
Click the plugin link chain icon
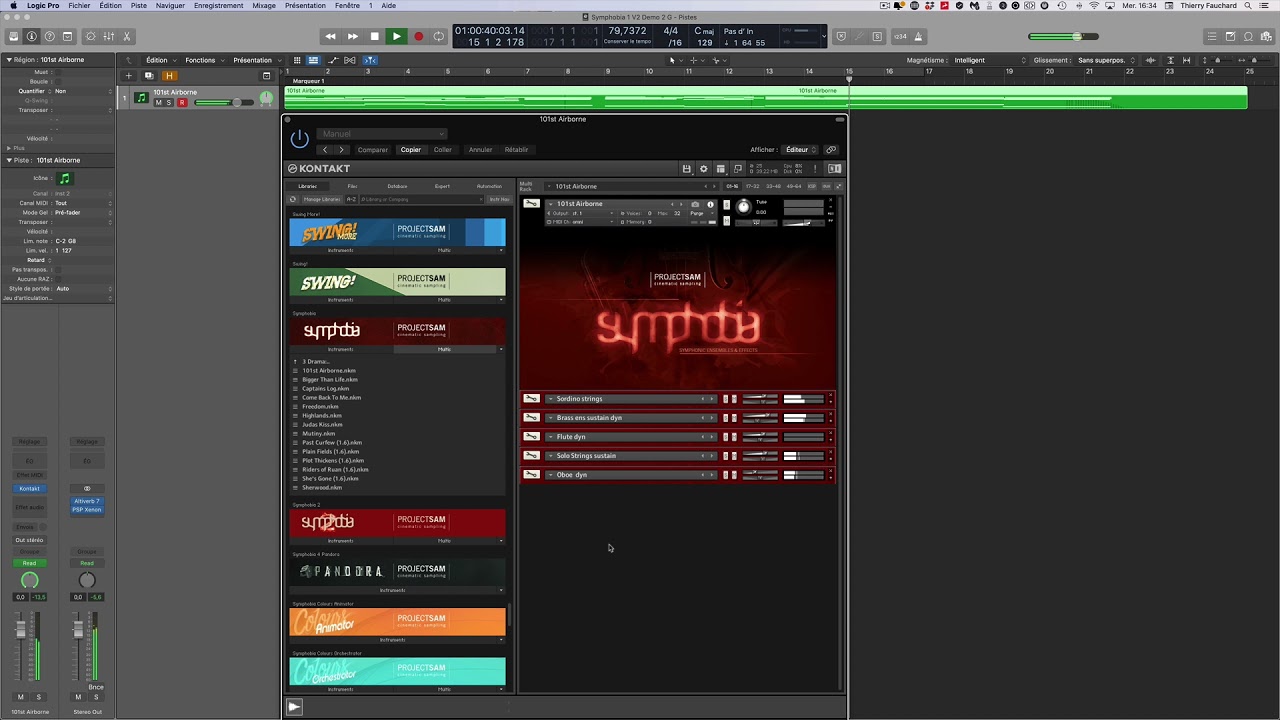pyautogui.click(x=831, y=150)
